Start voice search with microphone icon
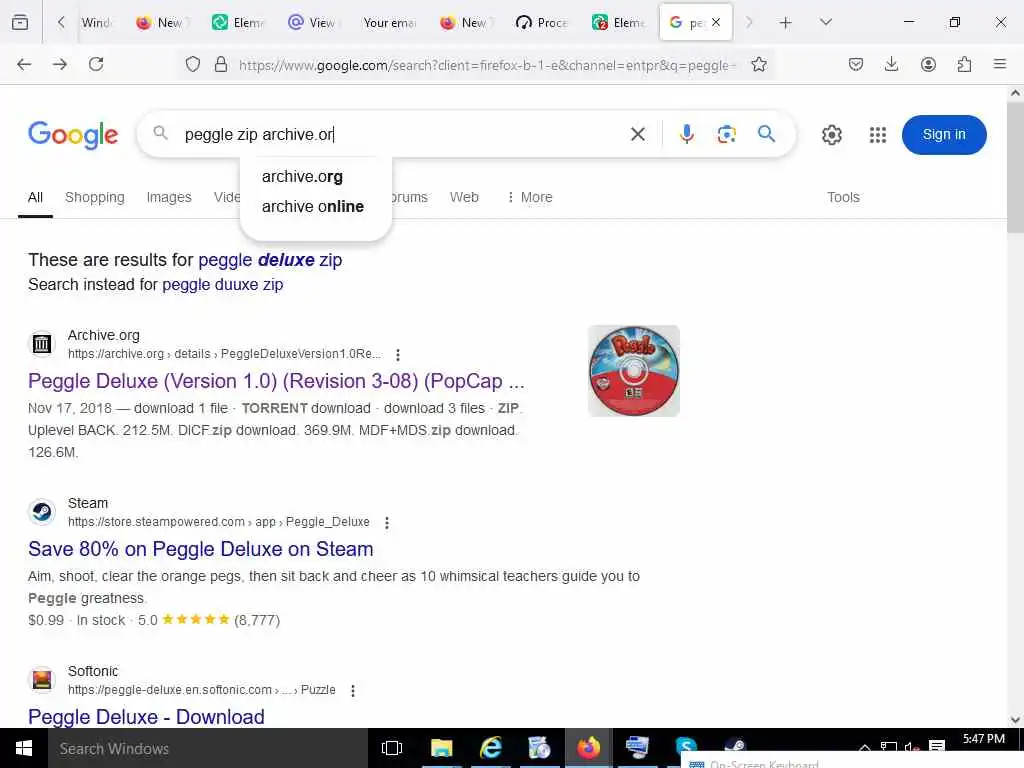Screen dimensions: 1024x768 686,135
